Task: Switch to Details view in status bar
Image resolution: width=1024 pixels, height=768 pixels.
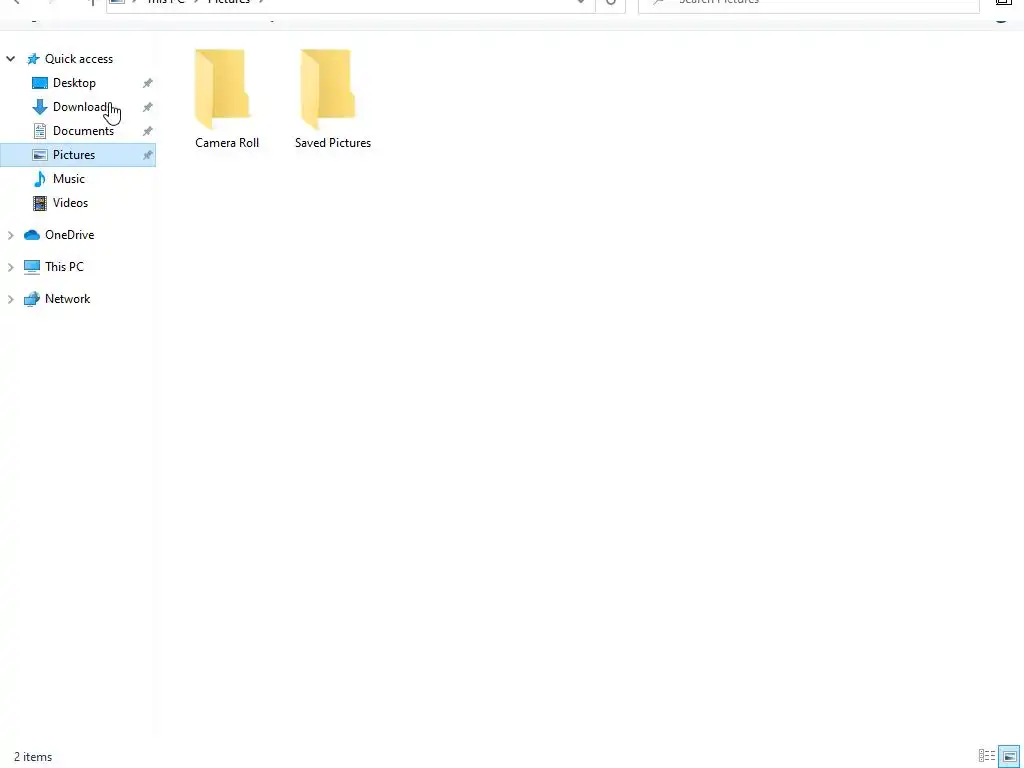Action: tap(987, 756)
